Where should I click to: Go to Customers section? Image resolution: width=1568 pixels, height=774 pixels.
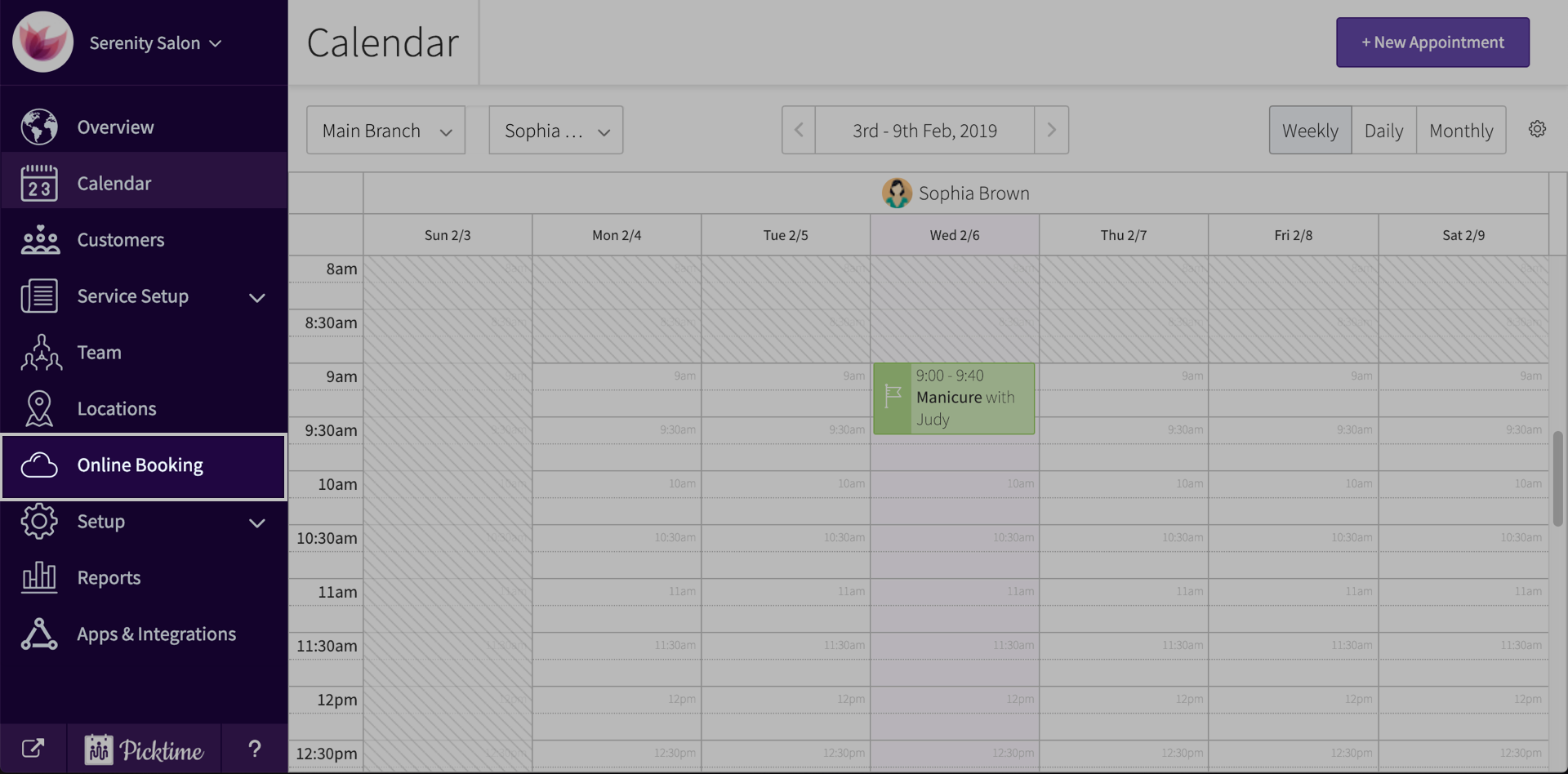[x=120, y=240]
